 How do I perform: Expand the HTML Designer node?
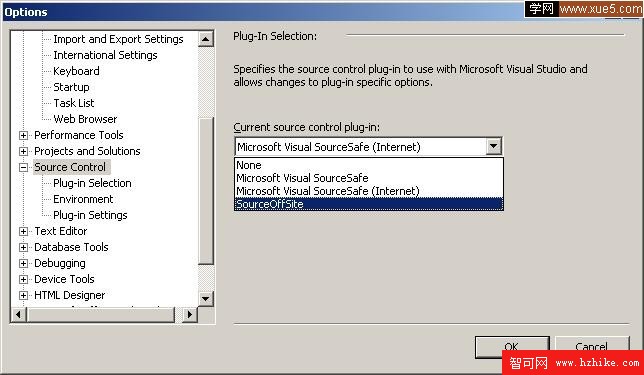click(23, 295)
